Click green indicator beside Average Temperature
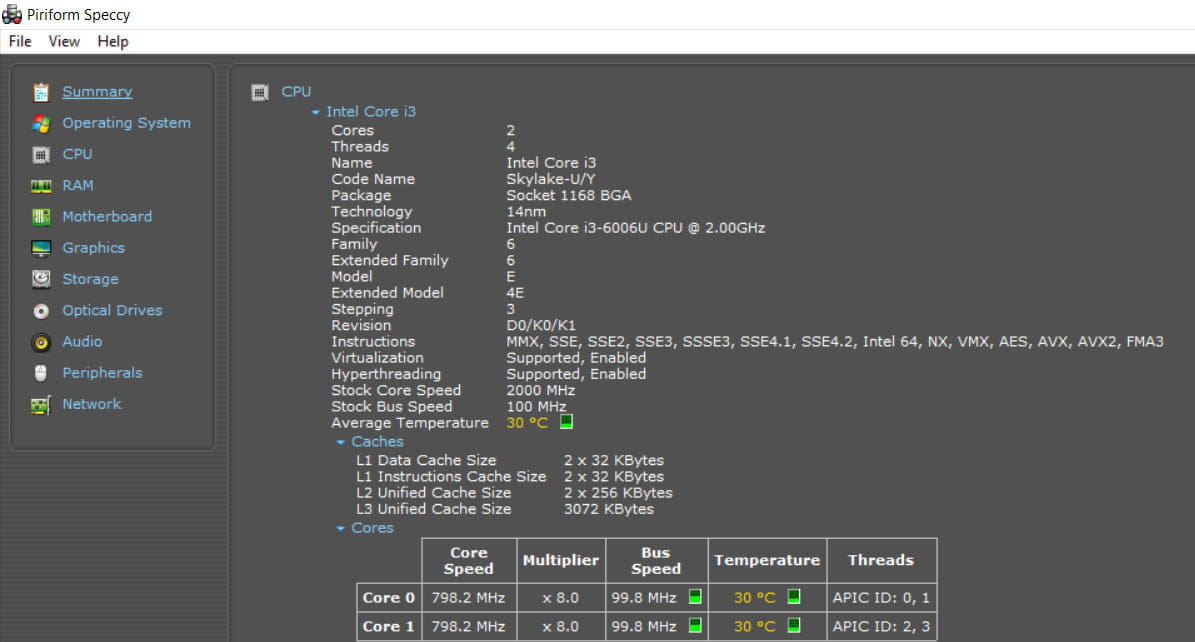Viewport: 1195px width, 642px height. click(566, 422)
